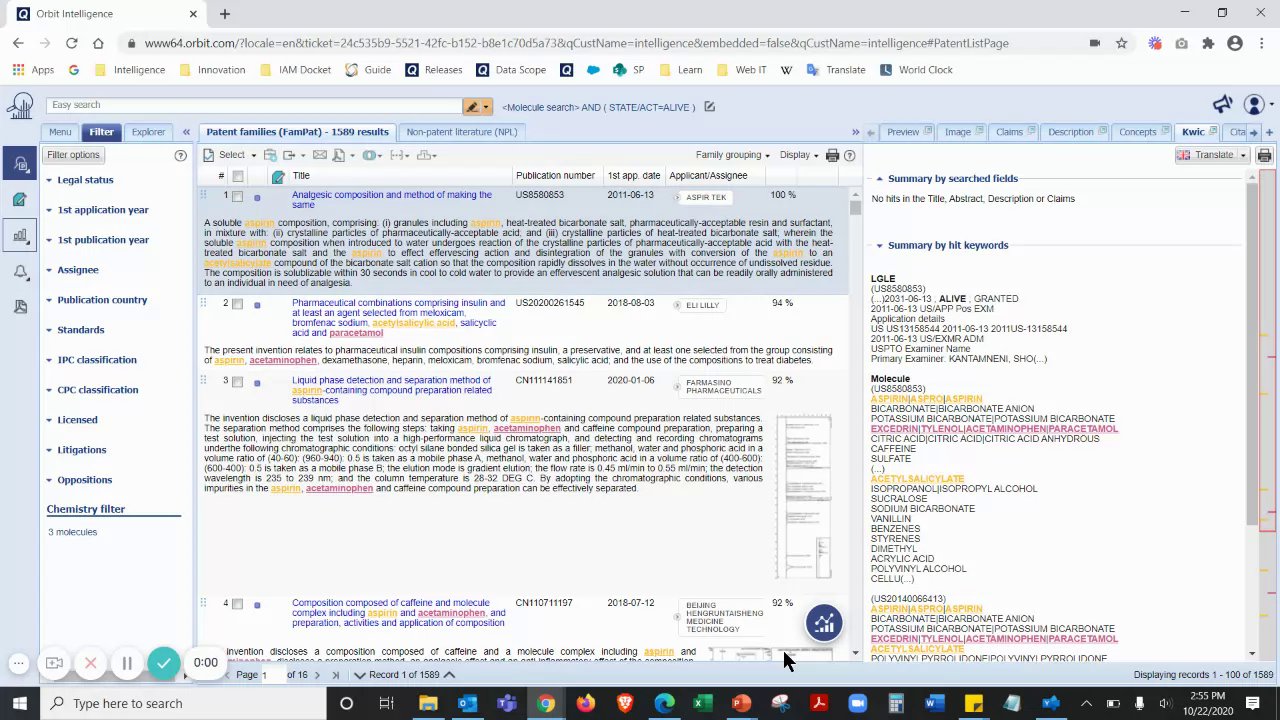The width and height of the screenshot is (1280, 720).
Task: Pause the screen recording
Action: click(127, 663)
